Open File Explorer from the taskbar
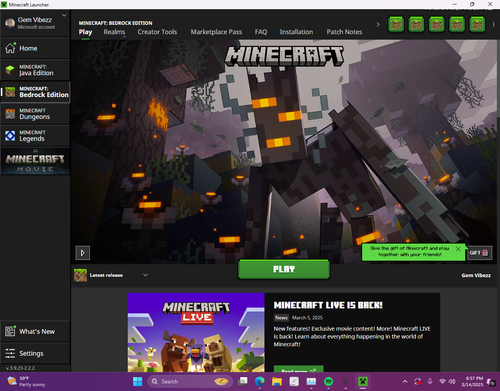This screenshot has width=500, height=391. [277, 381]
